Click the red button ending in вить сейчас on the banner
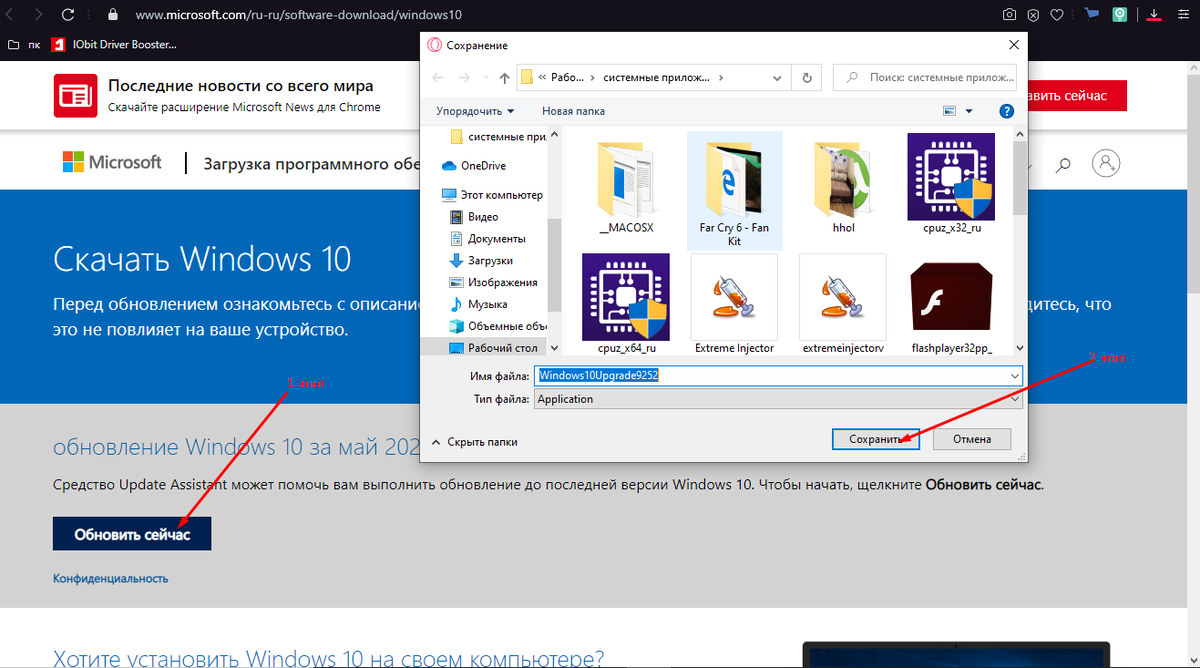This screenshot has width=1200, height=668. coord(1075,95)
